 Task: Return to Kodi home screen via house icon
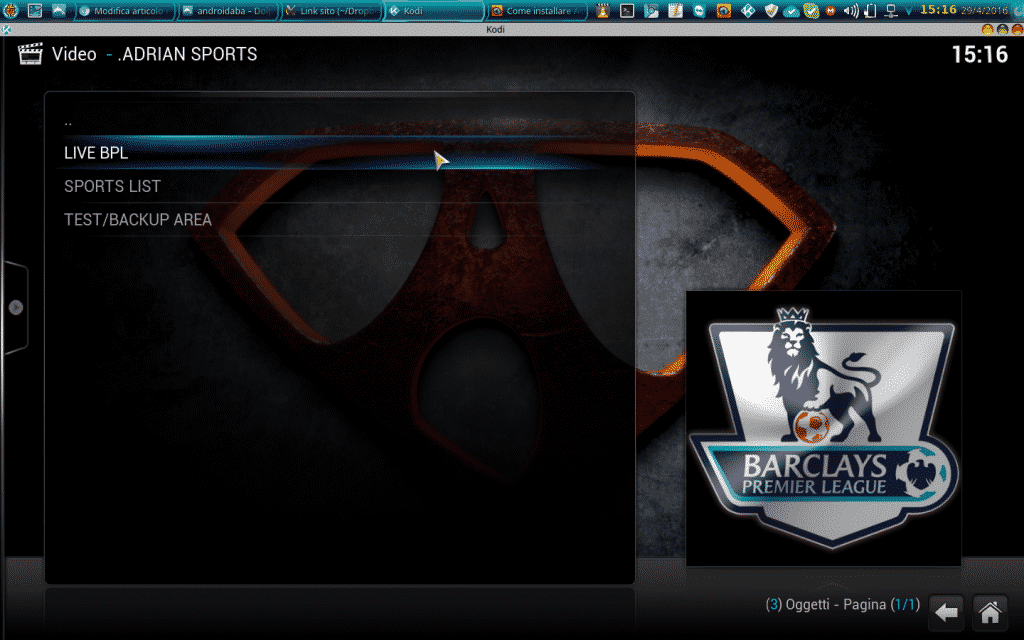pos(990,613)
